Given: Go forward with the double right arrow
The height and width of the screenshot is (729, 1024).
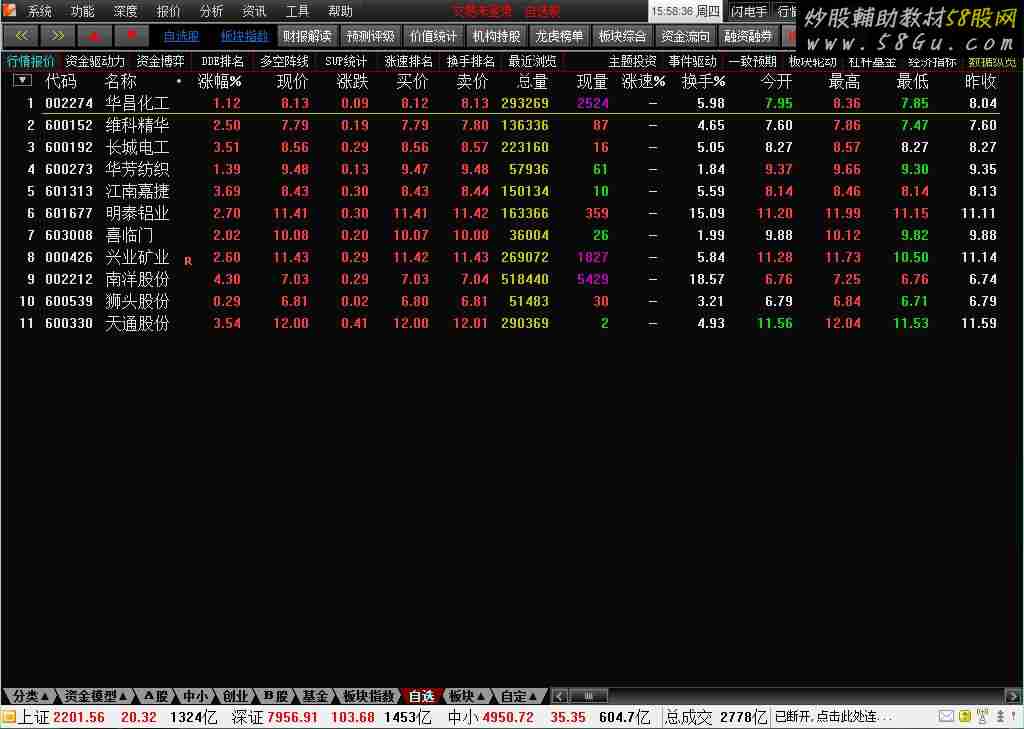Looking at the screenshot, I should (57, 36).
